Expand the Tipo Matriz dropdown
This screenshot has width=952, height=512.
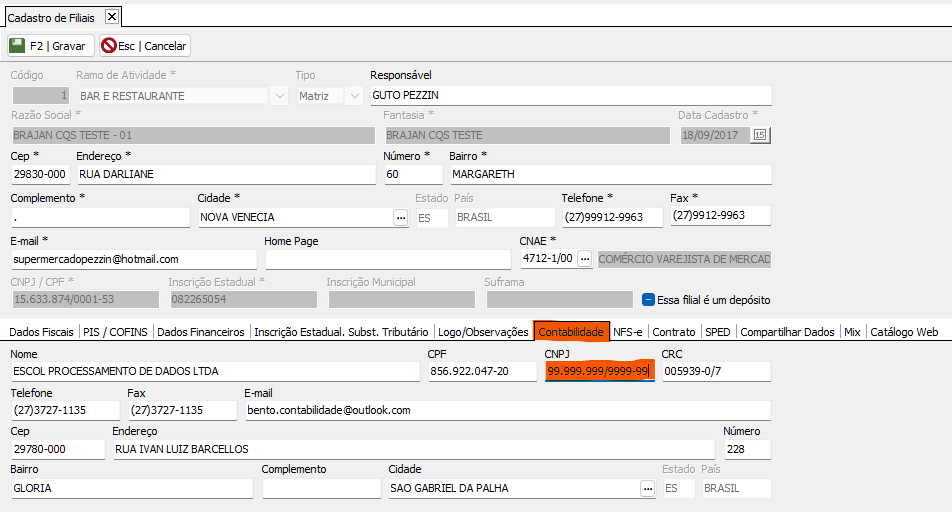pyautogui.click(x=353, y=96)
